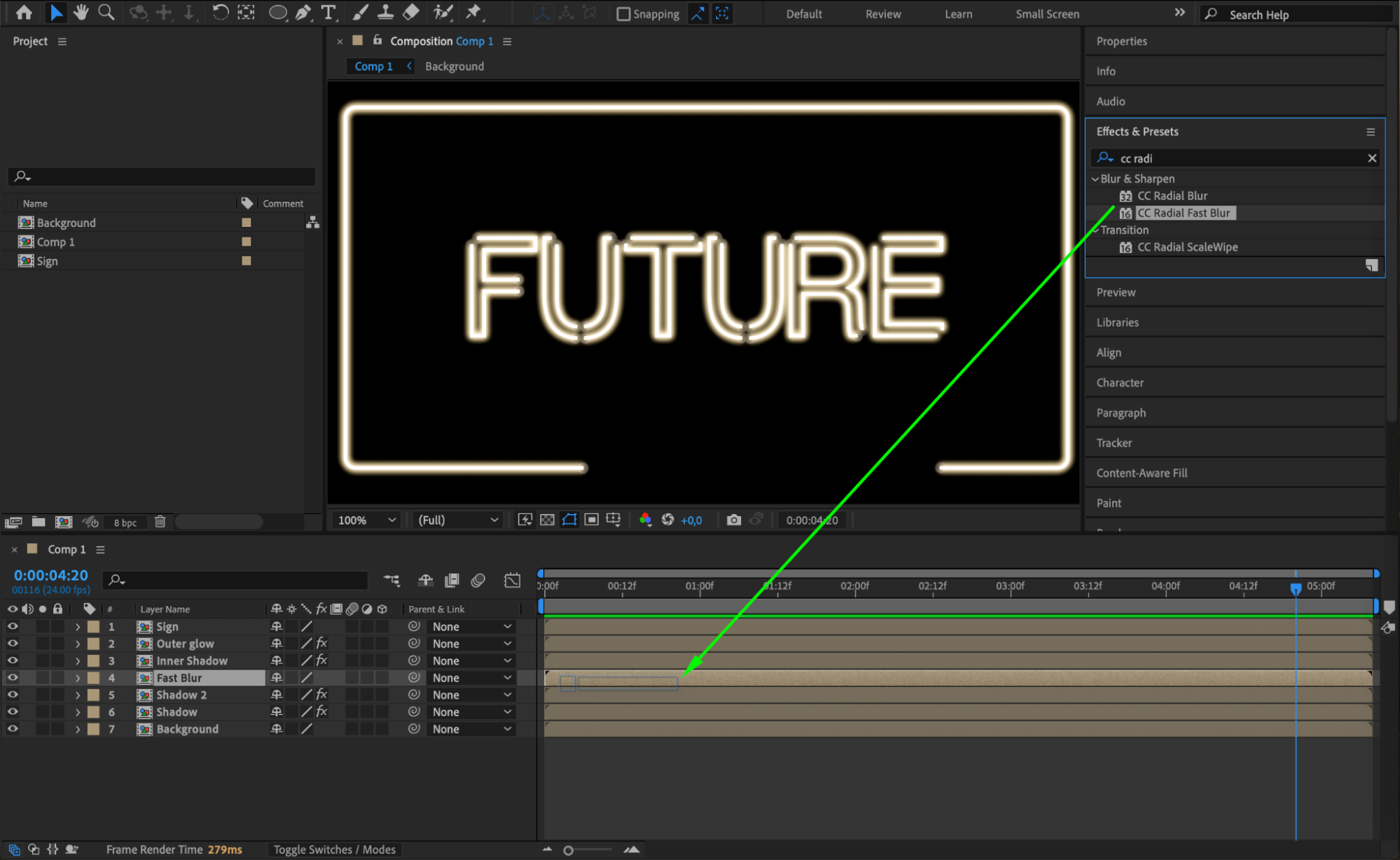Image resolution: width=1400 pixels, height=860 pixels.
Task: Select the Brush tool
Action: point(360,12)
